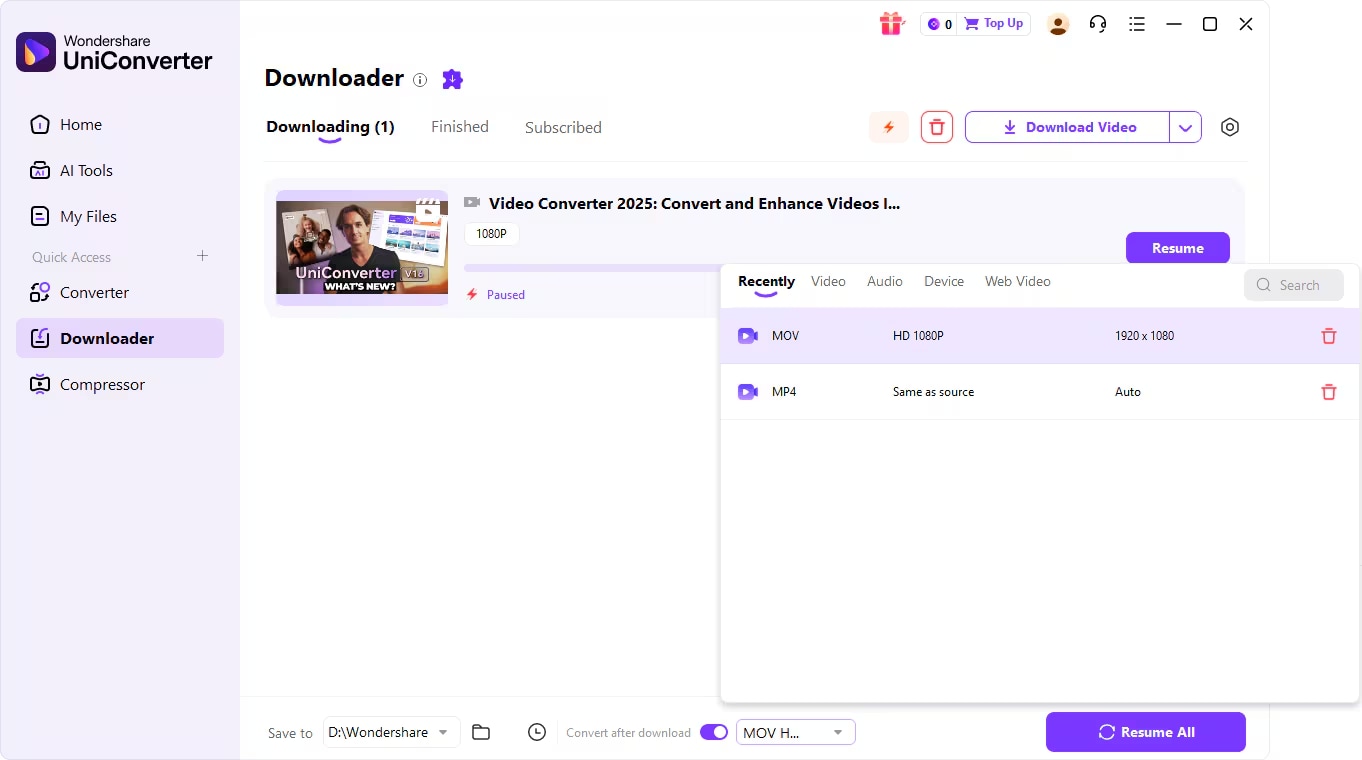The image size is (1362, 760).
Task: Click the info icon beside Downloader title
Action: [x=420, y=80]
